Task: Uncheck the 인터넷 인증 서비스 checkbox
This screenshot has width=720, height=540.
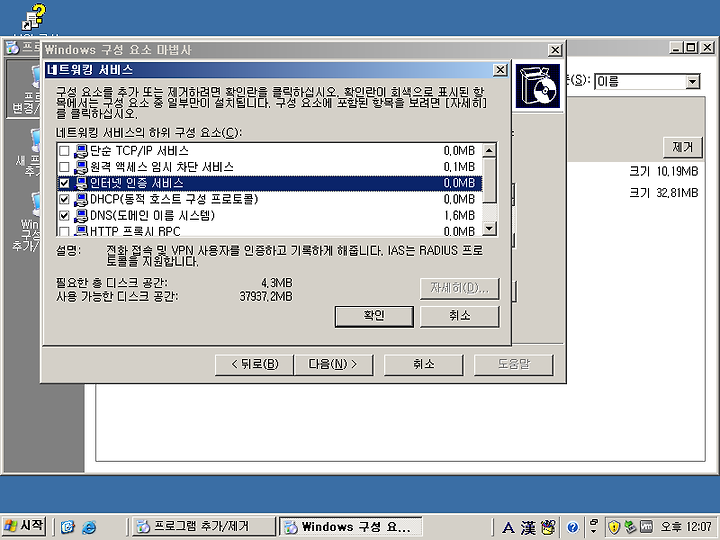Action: point(64,183)
